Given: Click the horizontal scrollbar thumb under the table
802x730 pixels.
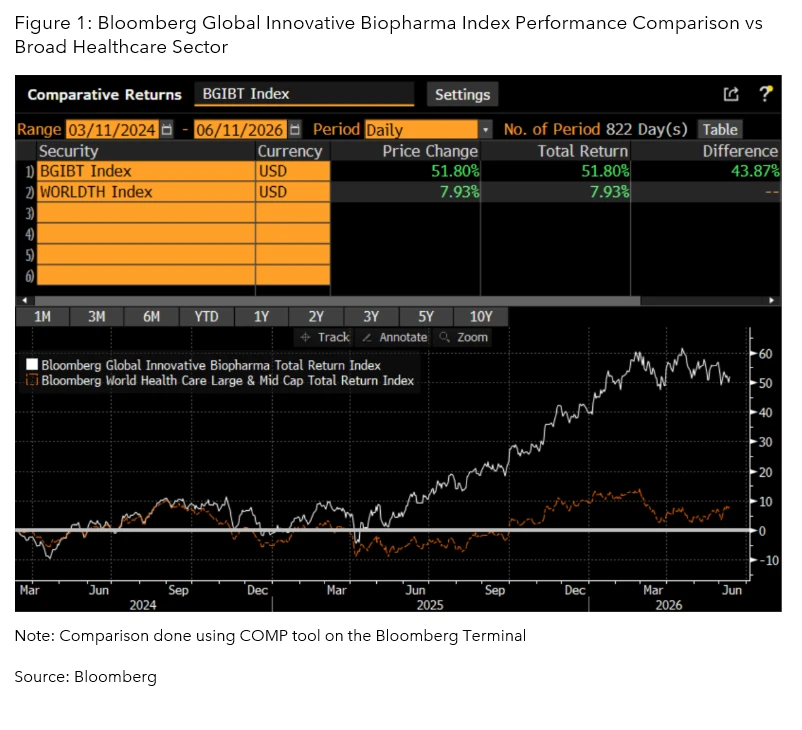Looking at the screenshot, I should [337, 301].
